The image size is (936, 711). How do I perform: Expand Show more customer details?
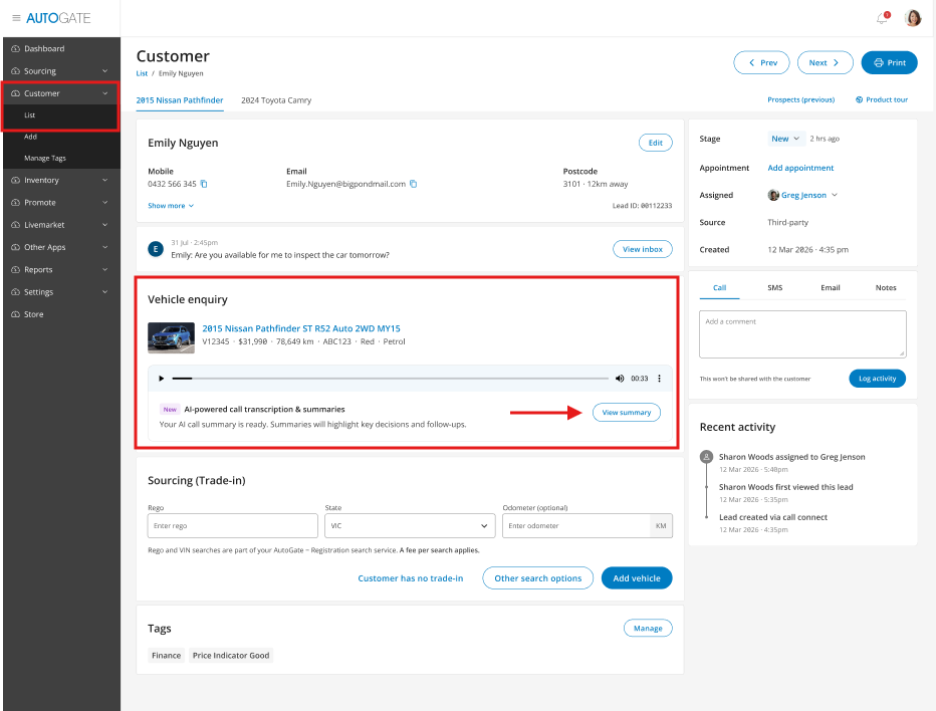click(171, 206)
